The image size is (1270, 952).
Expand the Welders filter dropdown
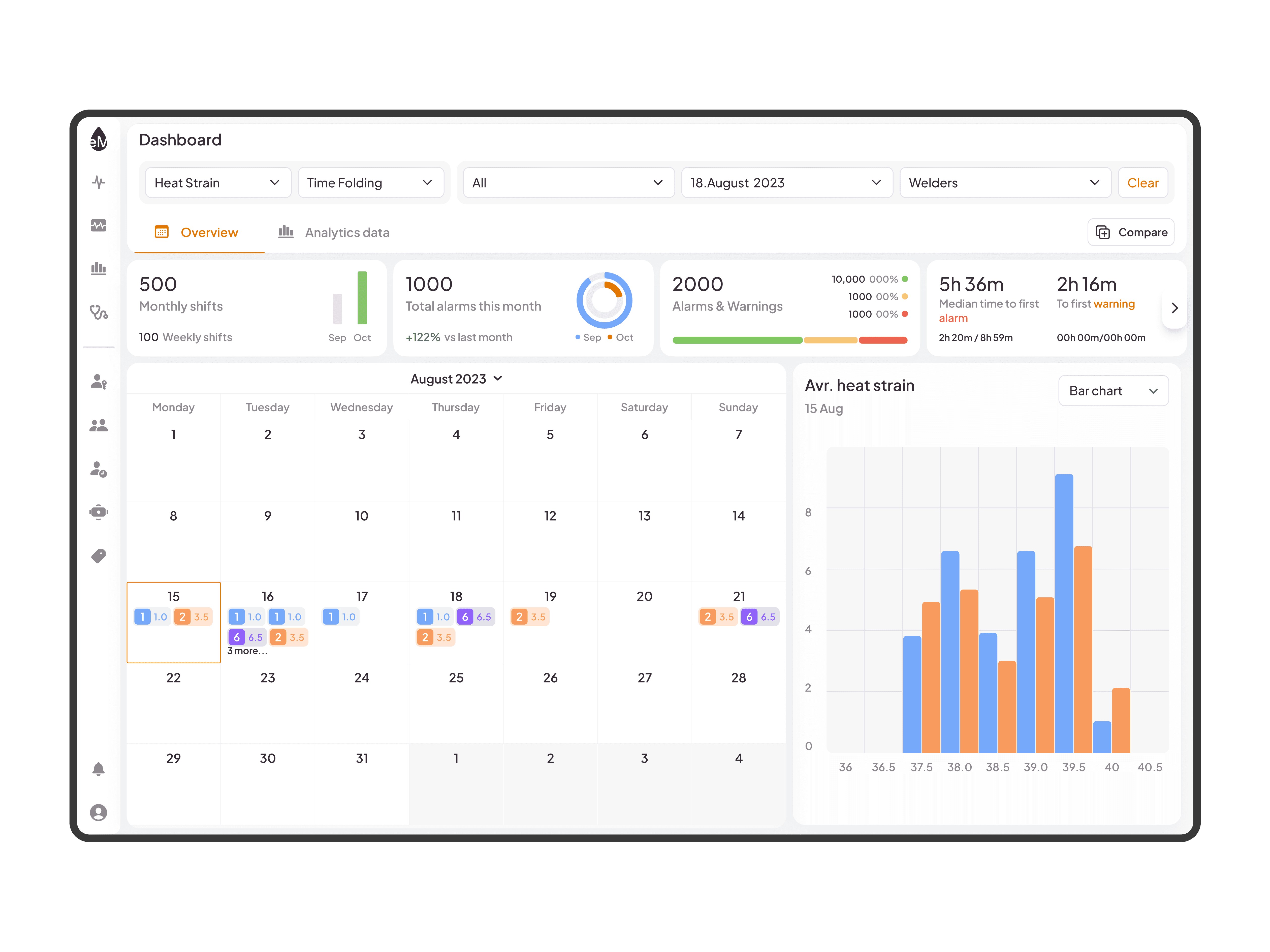point(1004,183)
